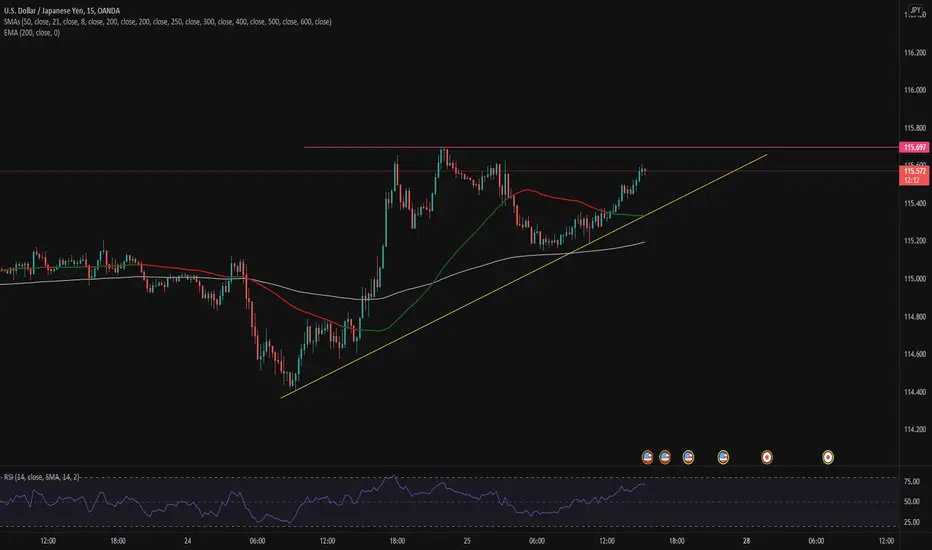
Task: Select the SMAs indicator legend line
Action: (x=168, y=21)
